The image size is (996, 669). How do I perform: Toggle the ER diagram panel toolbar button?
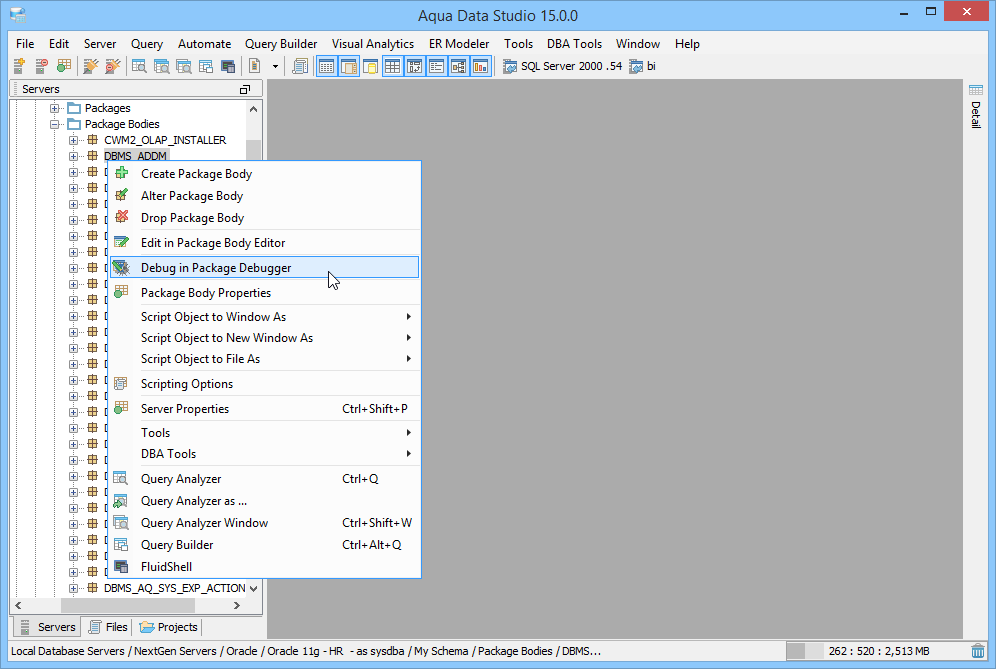(x=415, y=66)
